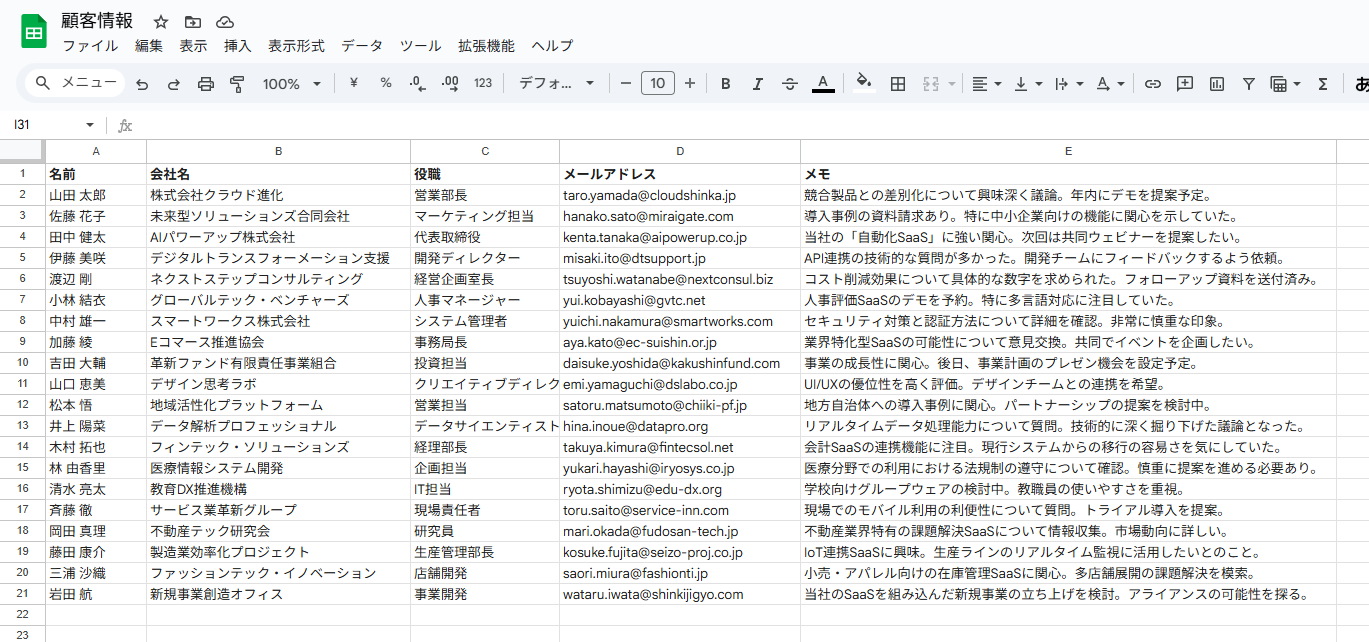Open the text color picker
Image resolution: width=1369 pixels, height=642 pixels.
click(x=823, y=84)
